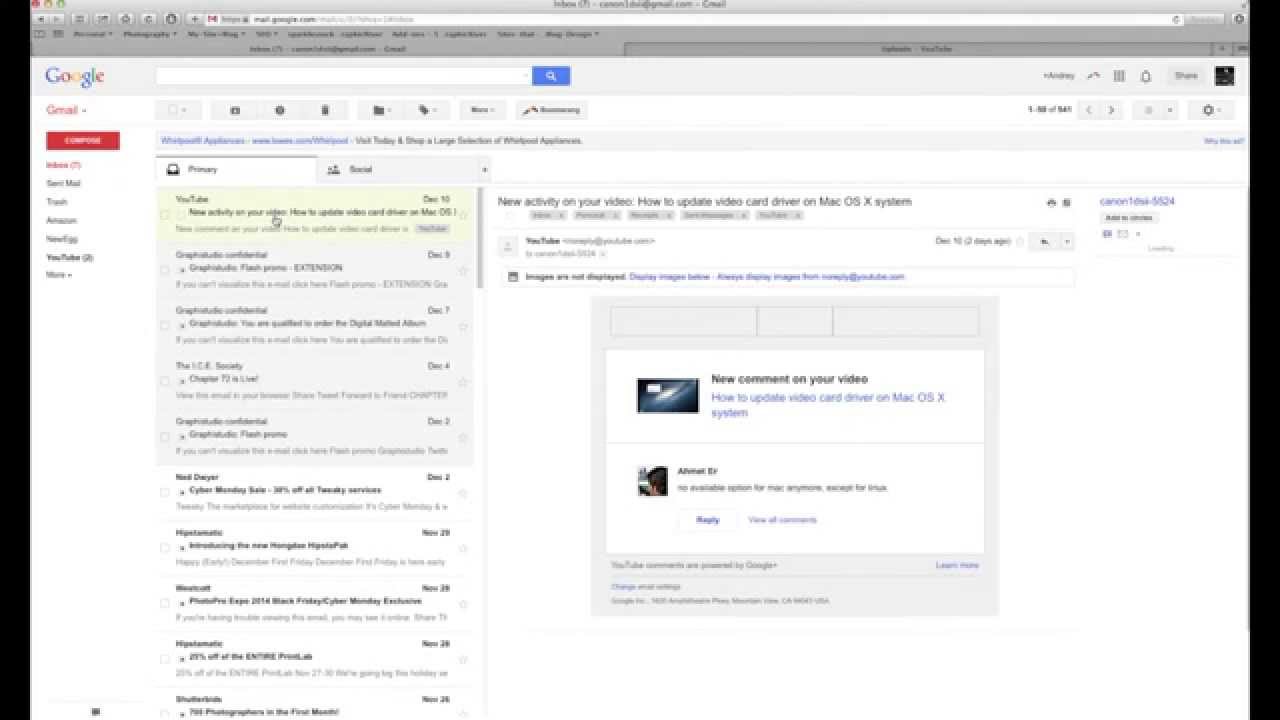The image size is (1280, 720).
Task: Open the reply options dropdown arrow
Action: click(x=1067, y=241)
